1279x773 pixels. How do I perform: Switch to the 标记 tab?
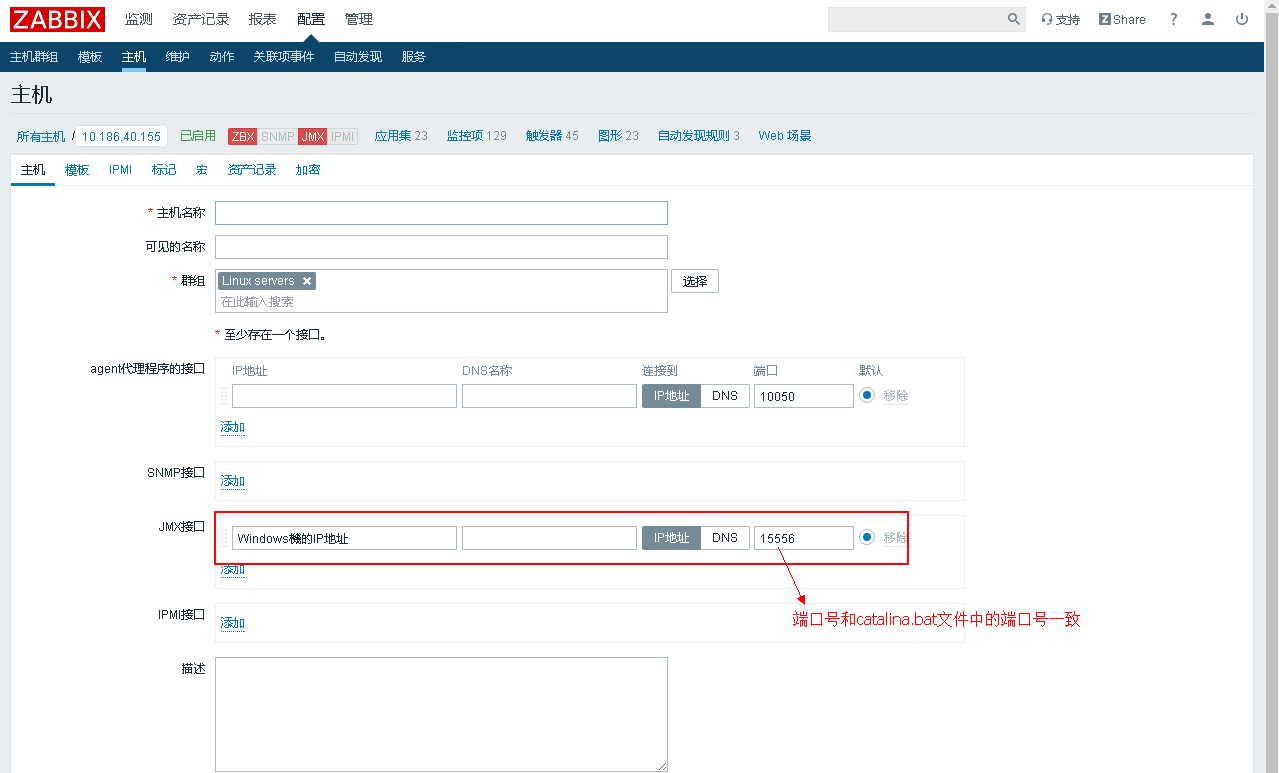coord(164,170)
